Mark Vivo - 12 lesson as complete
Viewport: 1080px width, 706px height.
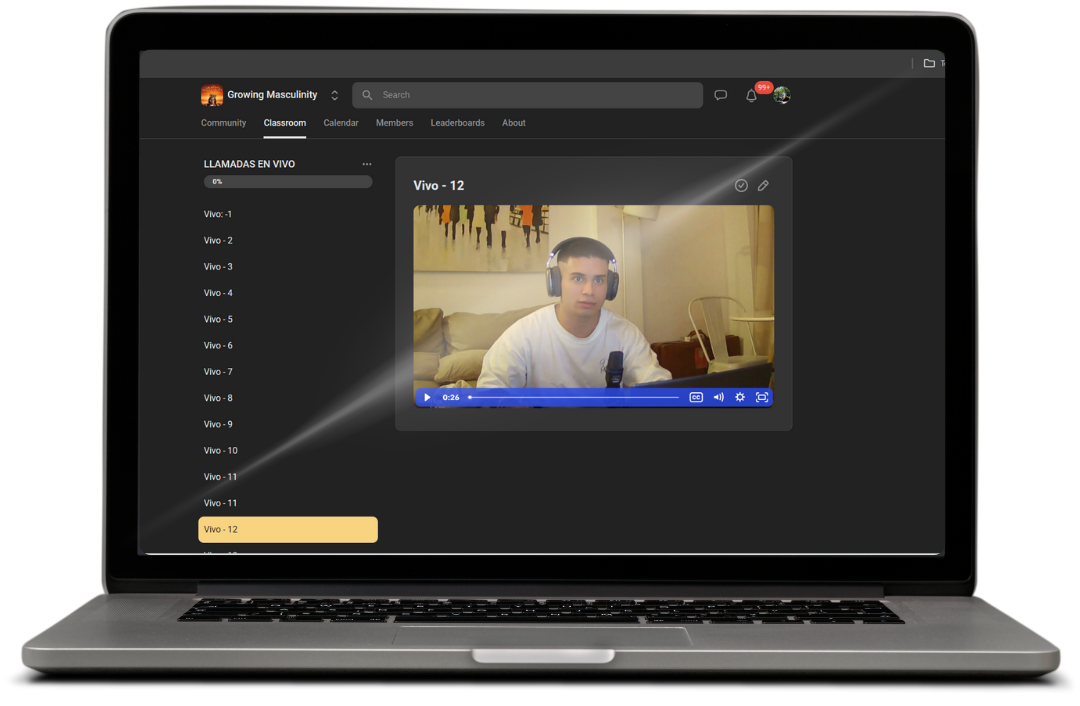click(x=741, y=186)
